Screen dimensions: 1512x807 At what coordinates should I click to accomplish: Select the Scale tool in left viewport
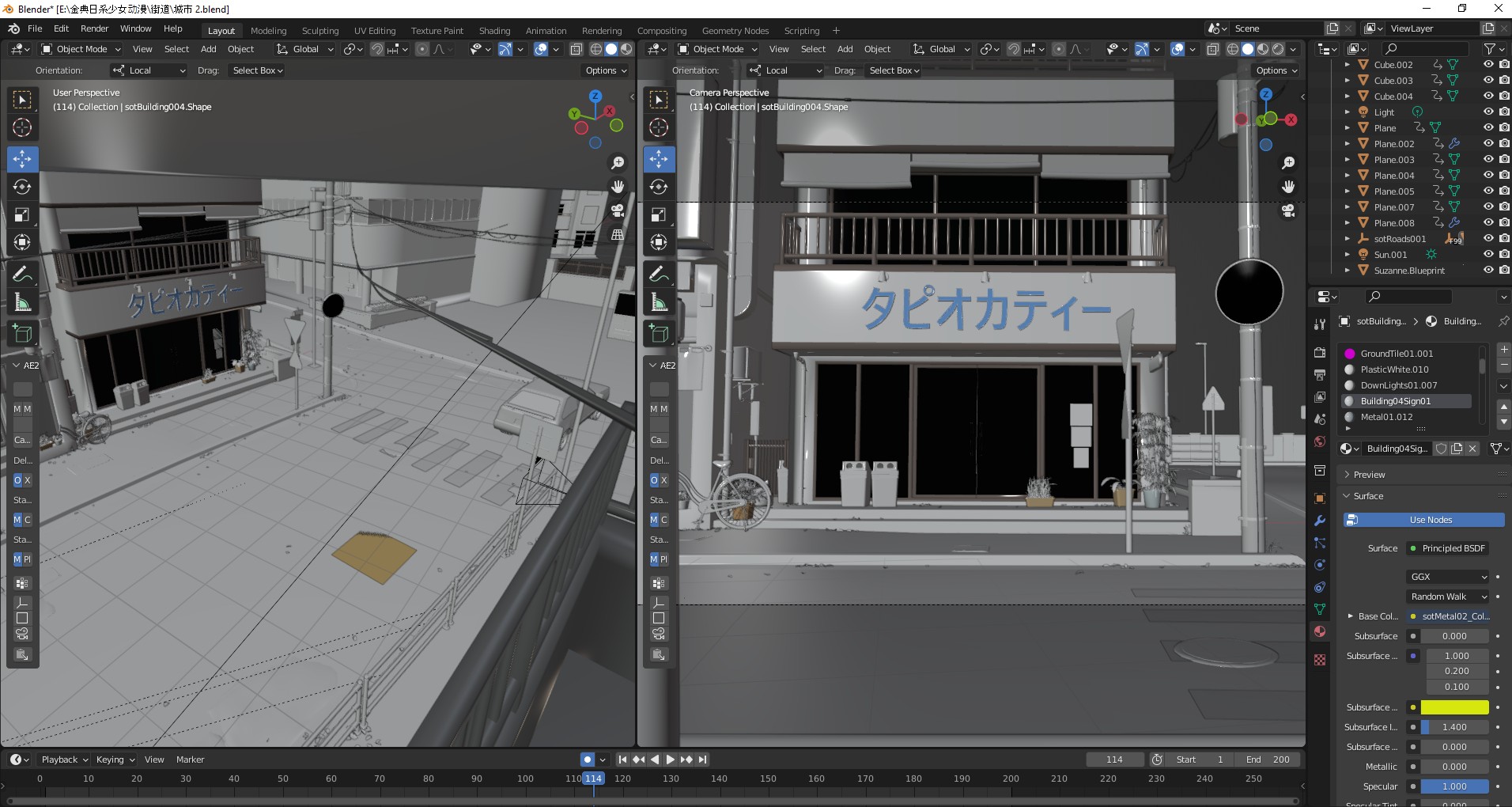click(x=22, y=215)
